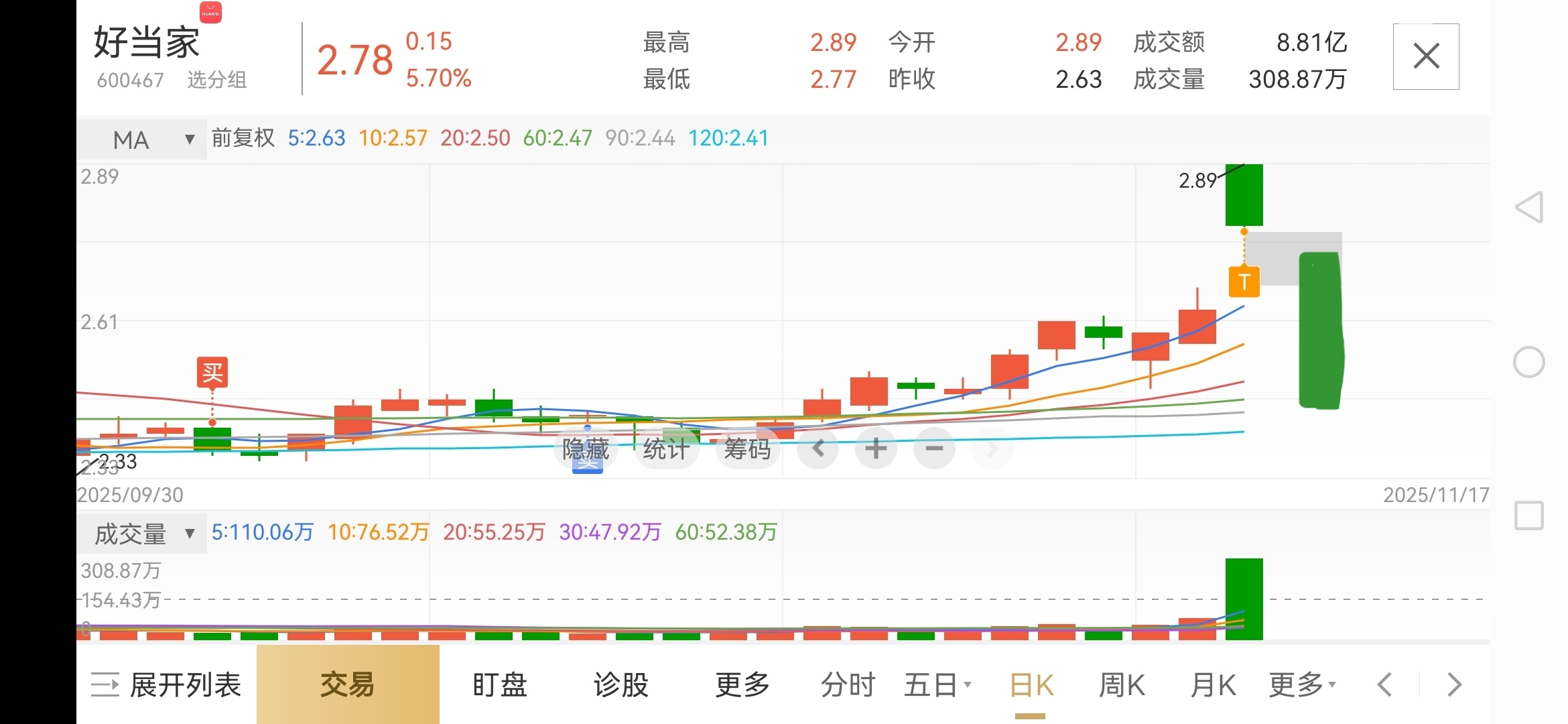Click the orange T trade marker
This screenshot has width=1568, height=724.
1244,282
